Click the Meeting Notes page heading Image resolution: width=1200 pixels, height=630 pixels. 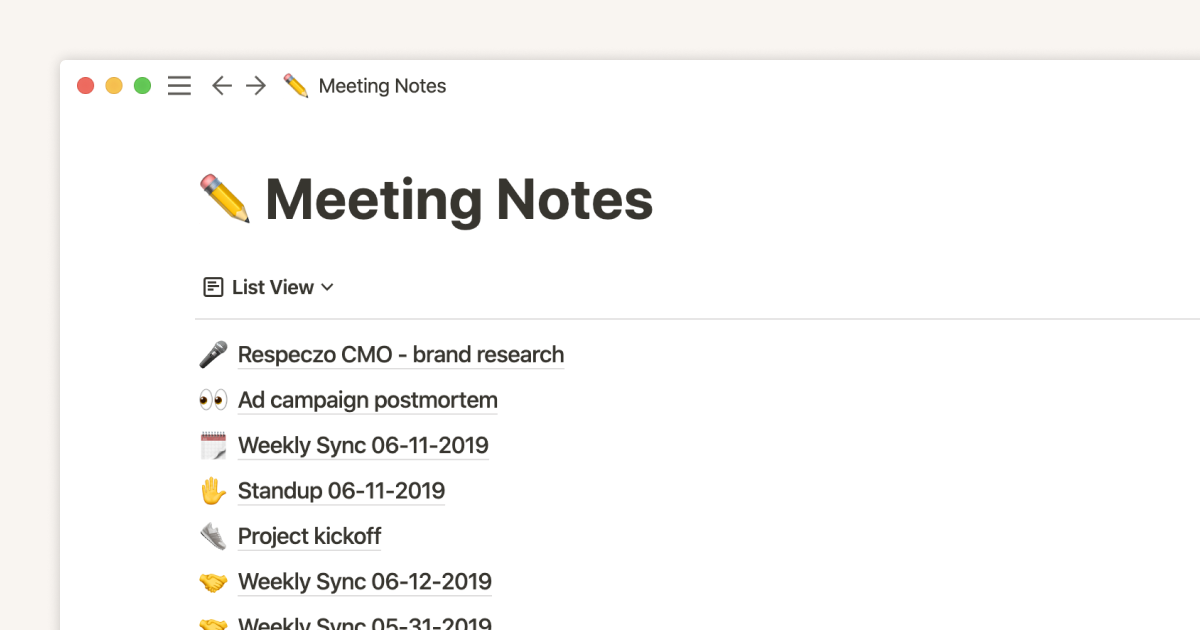pyautogui.click(x=458, y=199)
